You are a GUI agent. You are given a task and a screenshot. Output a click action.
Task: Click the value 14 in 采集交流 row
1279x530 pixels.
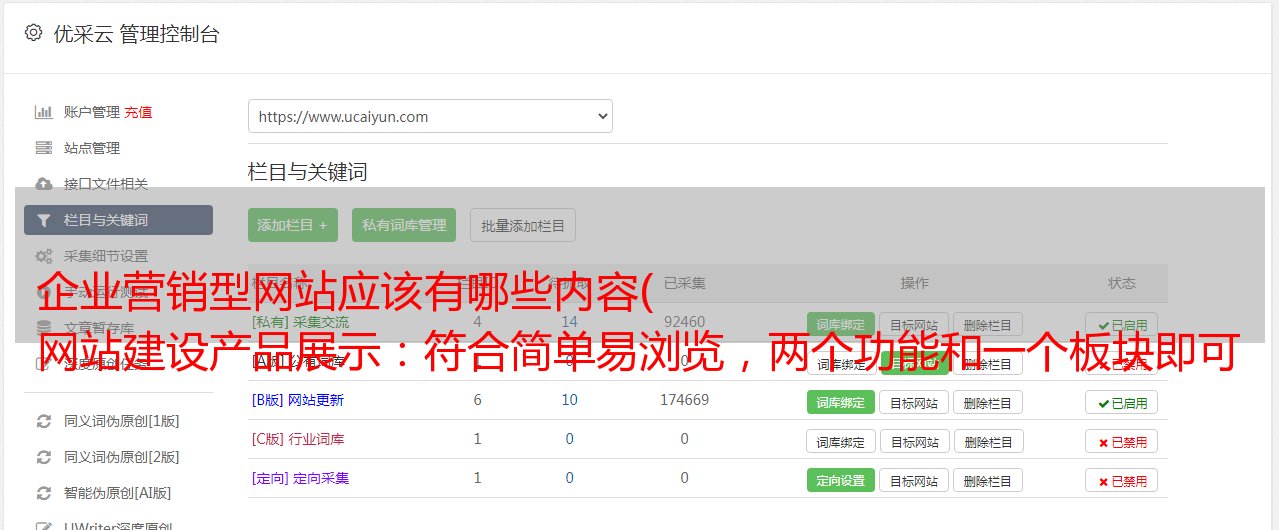click(570, 322)
